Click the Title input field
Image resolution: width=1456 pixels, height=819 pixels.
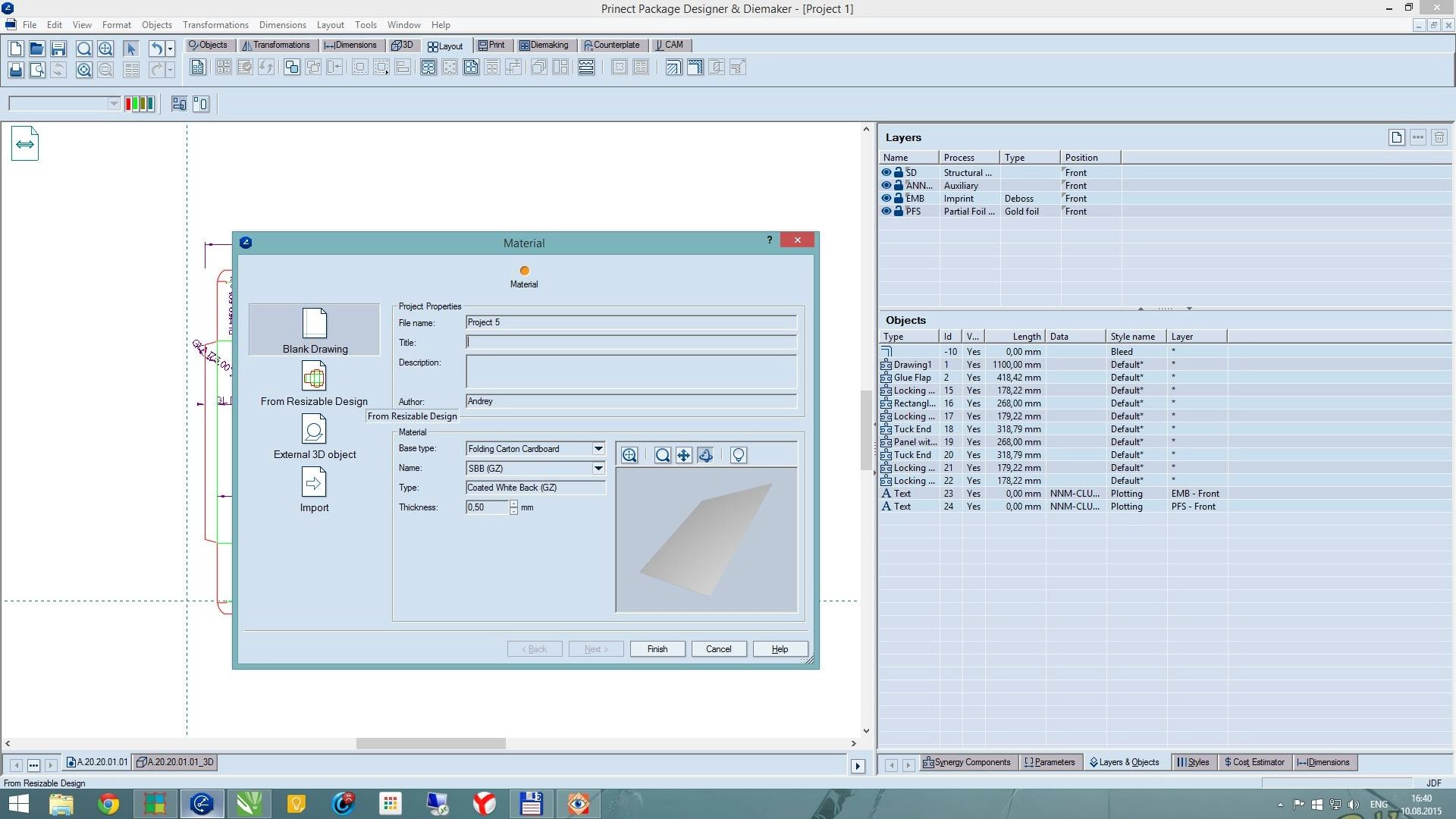(631, 343)
